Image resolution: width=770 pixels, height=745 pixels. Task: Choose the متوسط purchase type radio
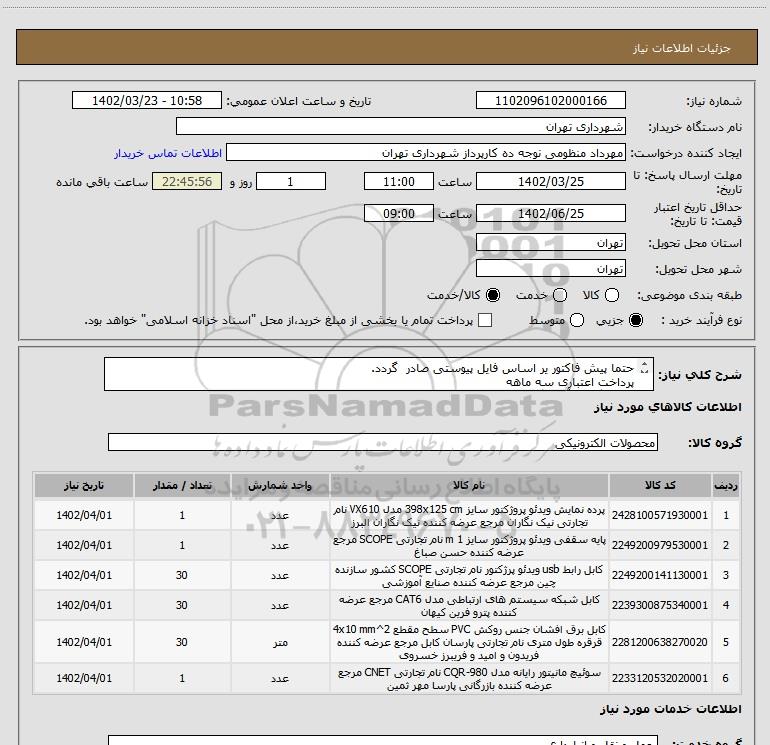[x=577, y=320]
